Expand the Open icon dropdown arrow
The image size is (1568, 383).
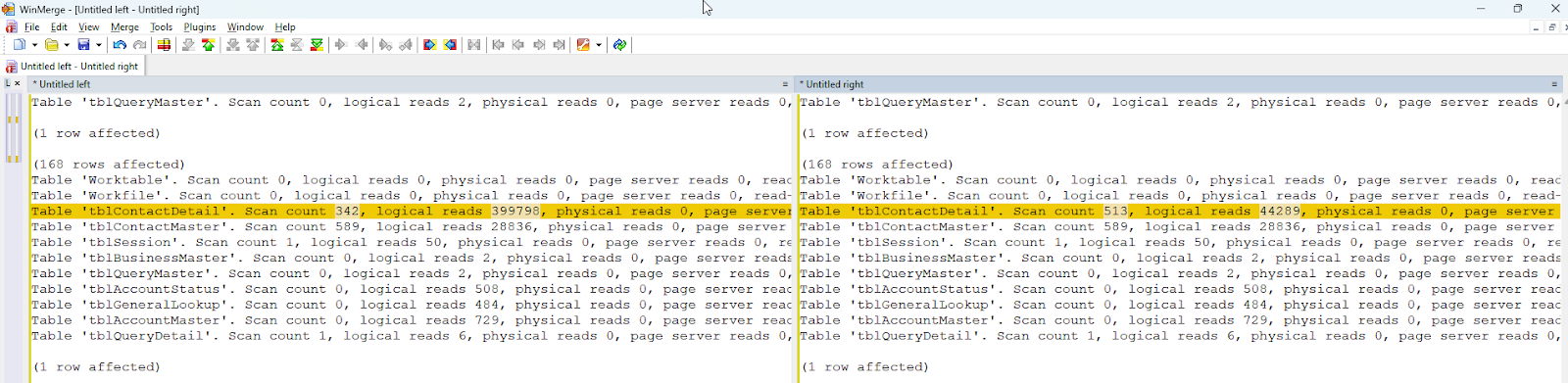(67, 45)
